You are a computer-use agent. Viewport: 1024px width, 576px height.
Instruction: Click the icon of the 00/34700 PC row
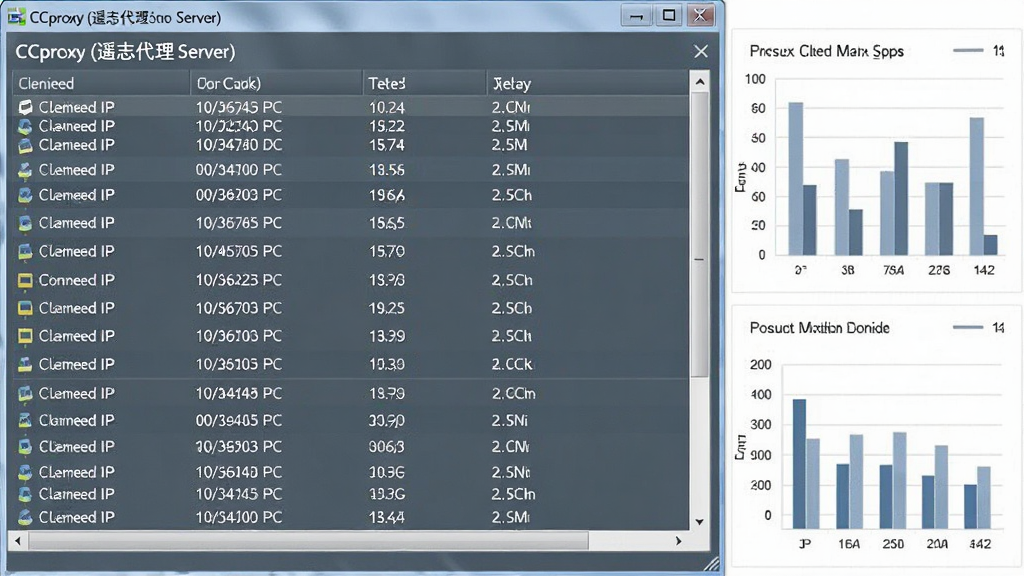click(25, 170)
